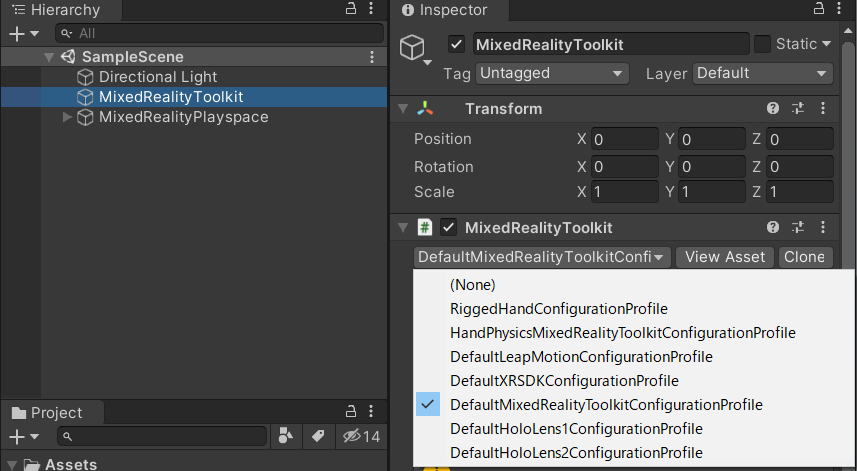Open Transform help reference

point(773,108)
